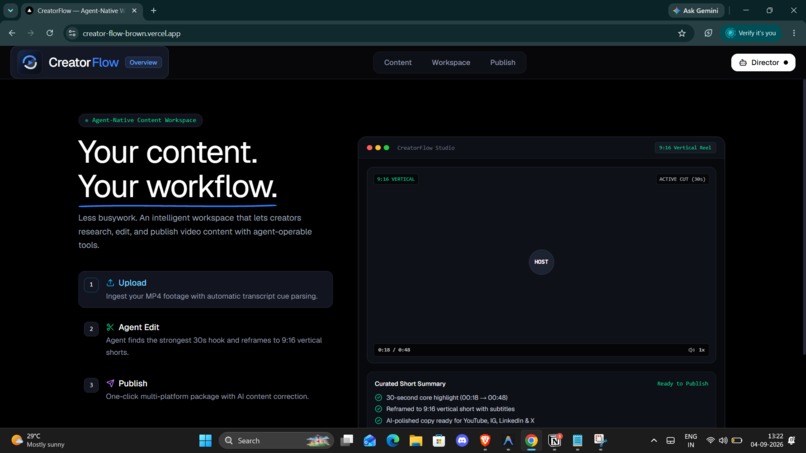Click step number 2 badge
Screen dimensions: 806x453
click(91, 329)
